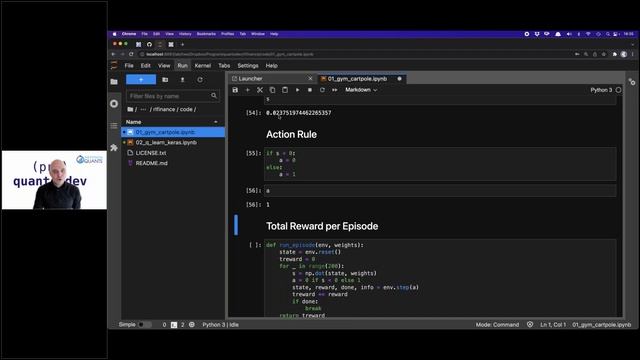Open the property inspector gears icon
The height and width of the screenshot is (360, 640).
pyautogui.click(x=632, y=82)
